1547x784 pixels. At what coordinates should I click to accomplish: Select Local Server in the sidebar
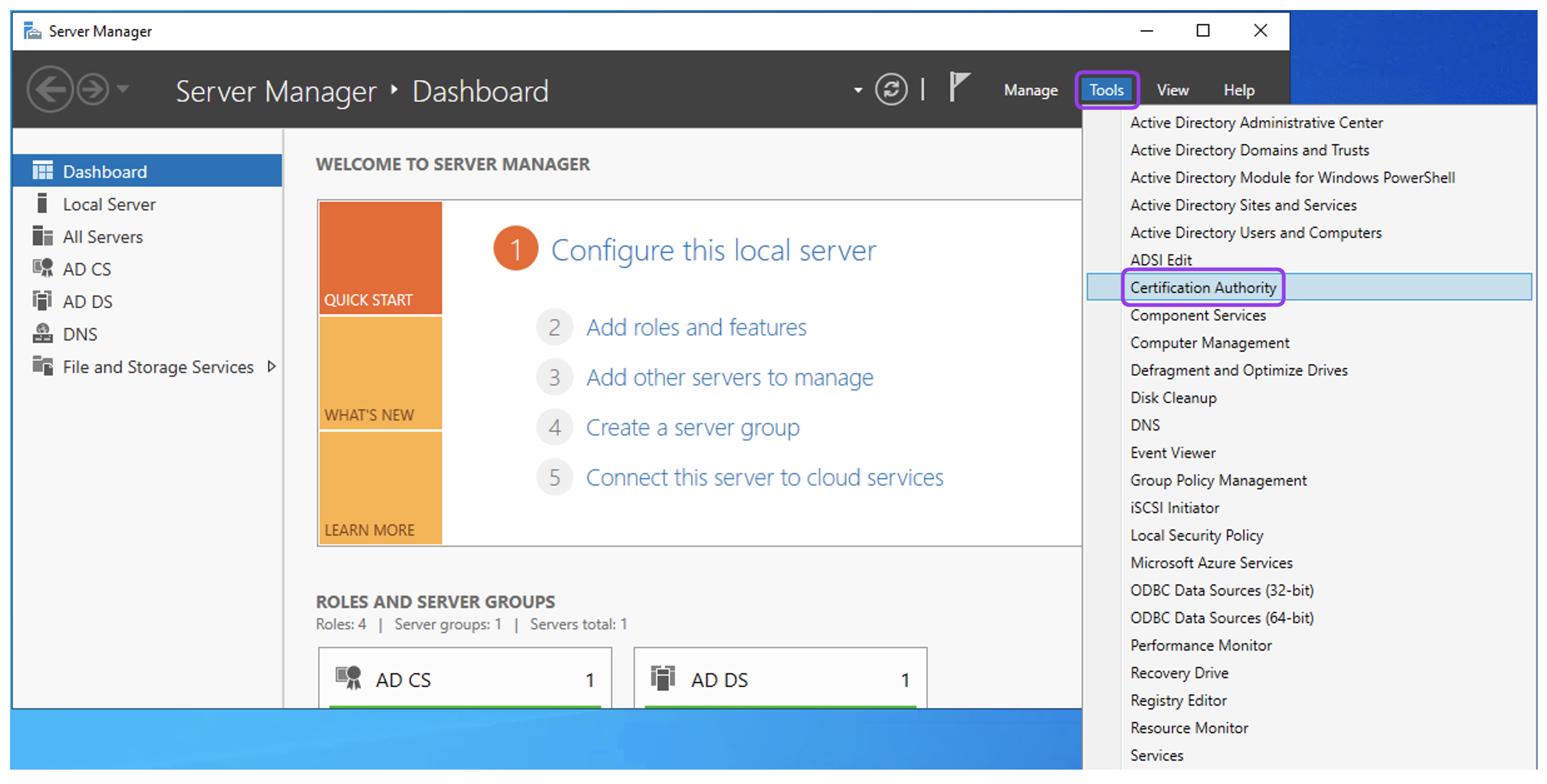(148, 204)
